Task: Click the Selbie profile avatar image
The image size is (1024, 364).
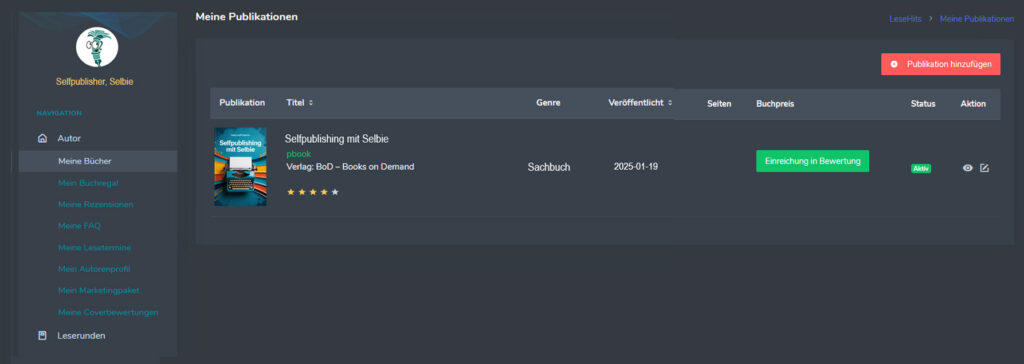Action: (97, 48)
